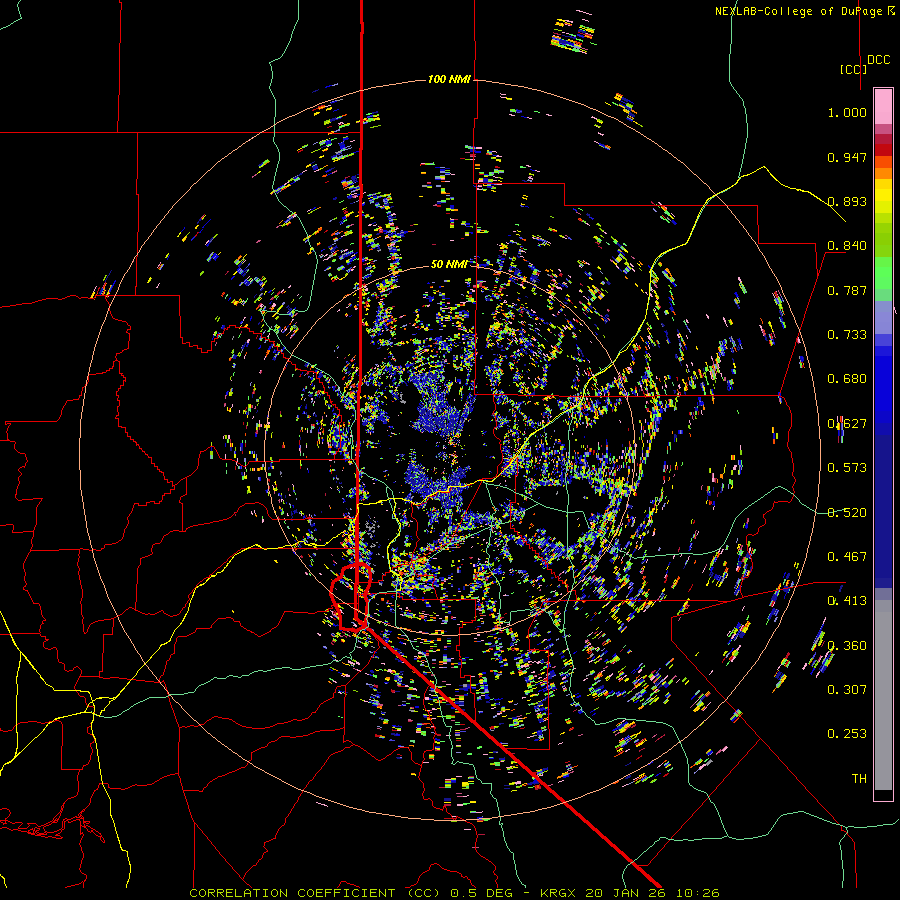Click the Correlation Coefficient caption at bottom
The image size is (900, 900).
click(x=454, y=893)
